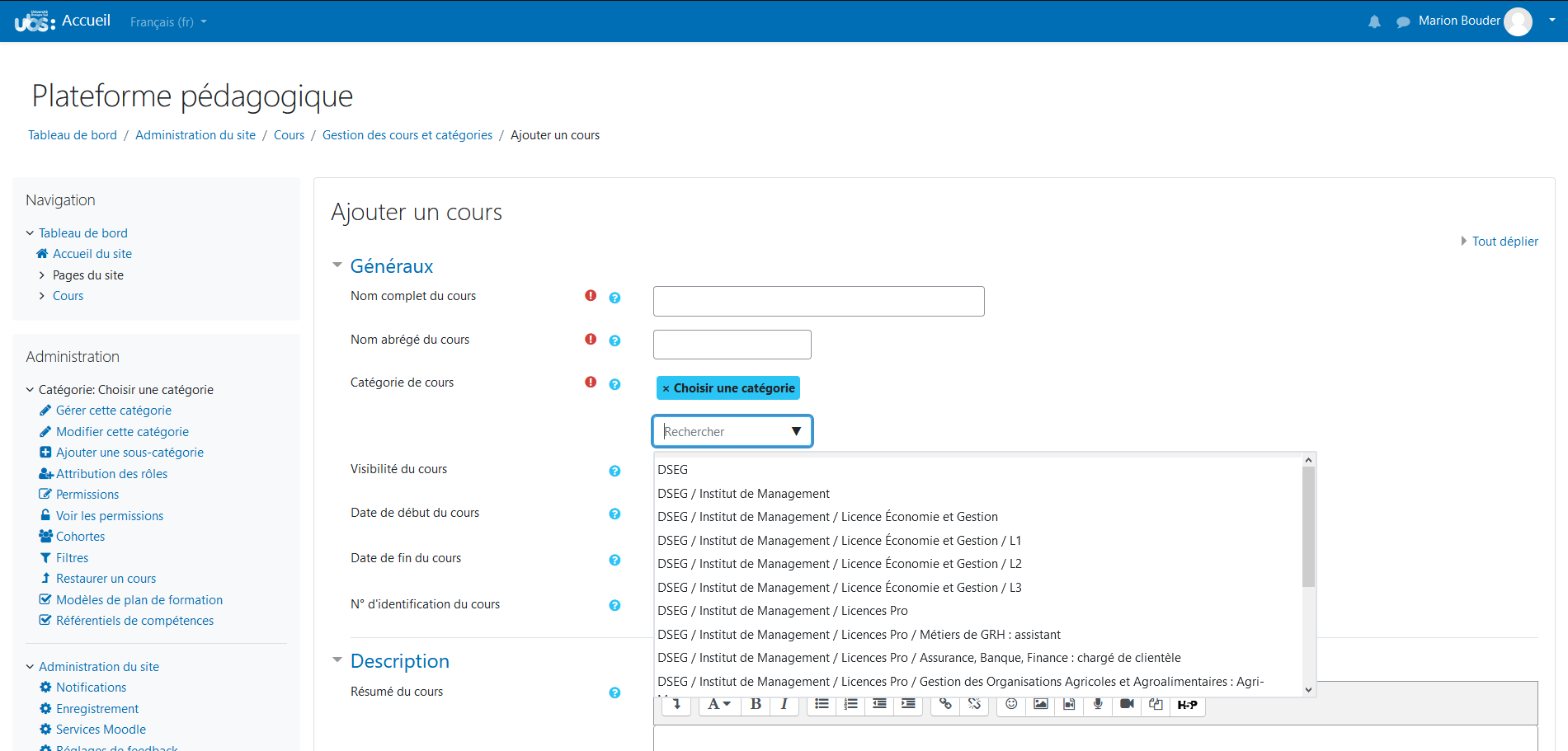
Task: Click the Nom complet du cours field
Action: click(819, 301)
